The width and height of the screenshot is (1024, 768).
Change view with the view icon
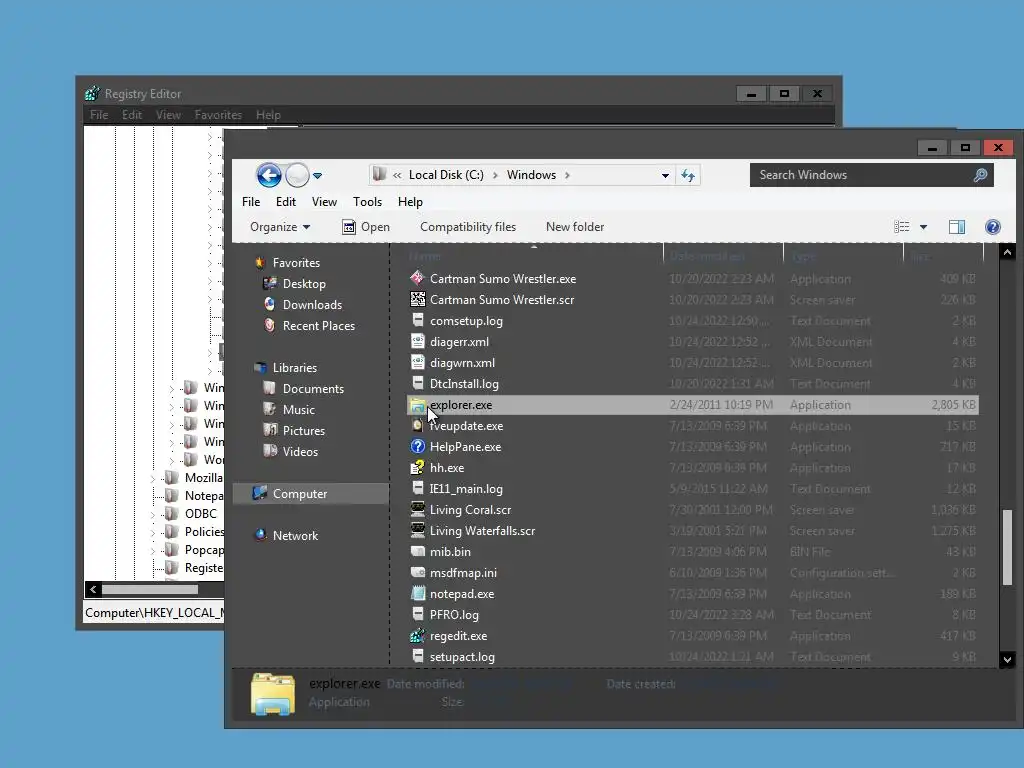coord(902,227)
